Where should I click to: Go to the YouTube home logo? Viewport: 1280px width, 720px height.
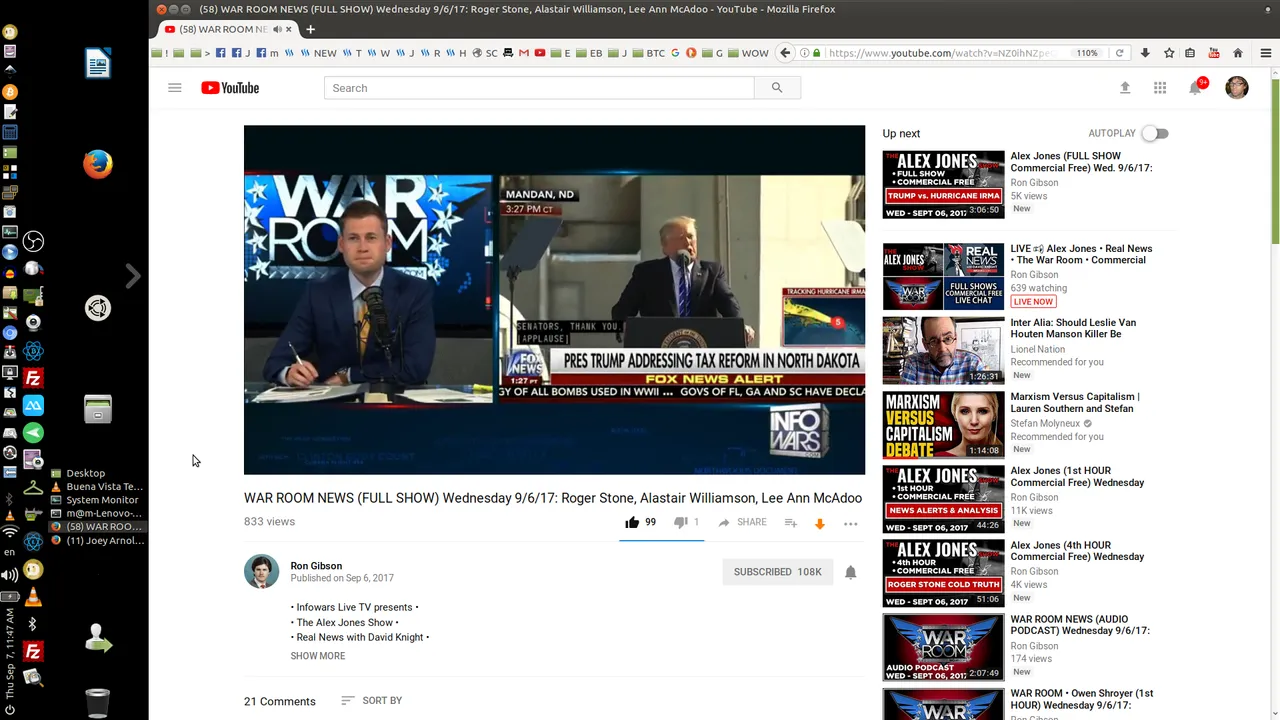[x=230, y=88]
